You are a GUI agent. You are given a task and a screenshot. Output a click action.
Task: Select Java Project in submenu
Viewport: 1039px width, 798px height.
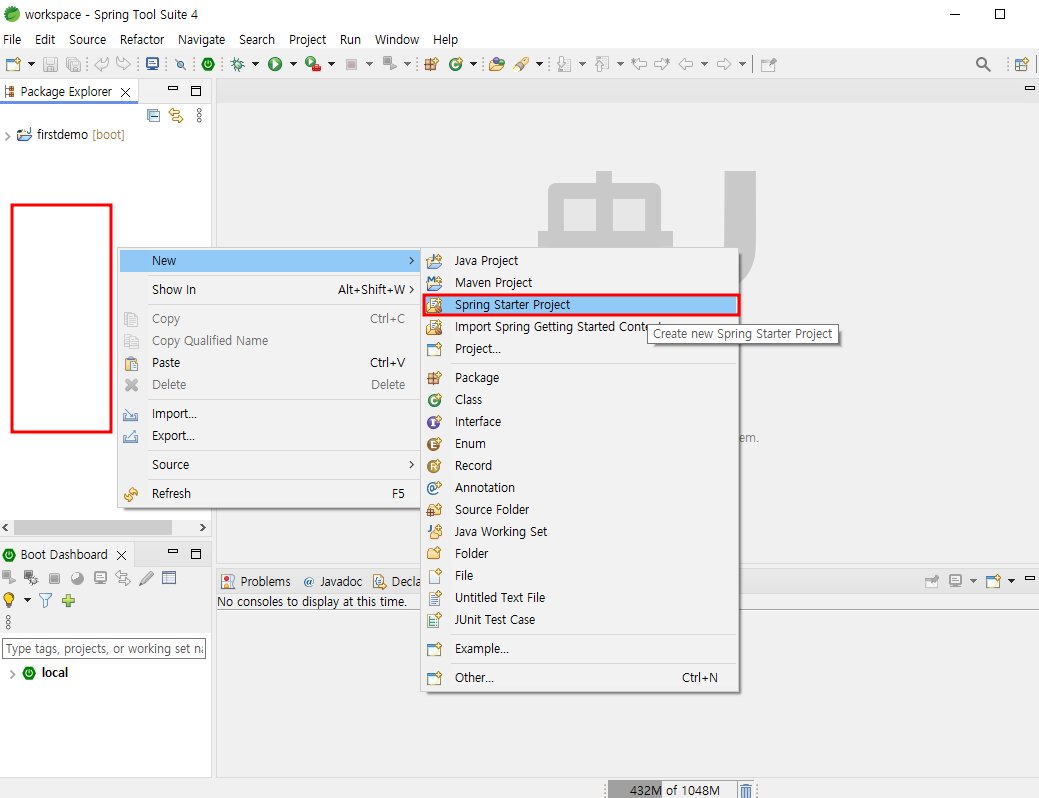580,261
